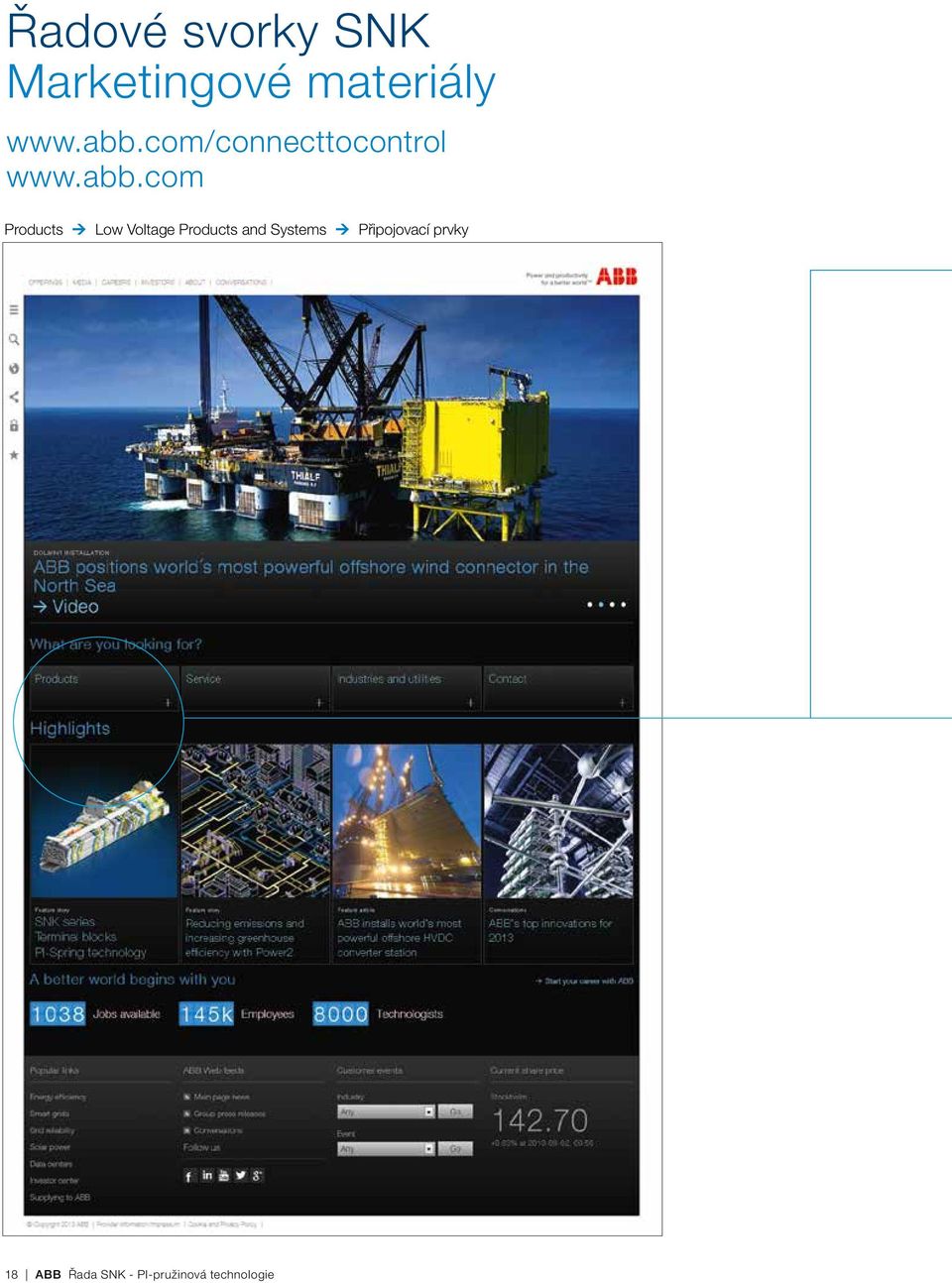Click the Cookie and Privacy Policy footer link
The height and width of the screenshot is (1283, 952).
click(x=222, y=1225)
